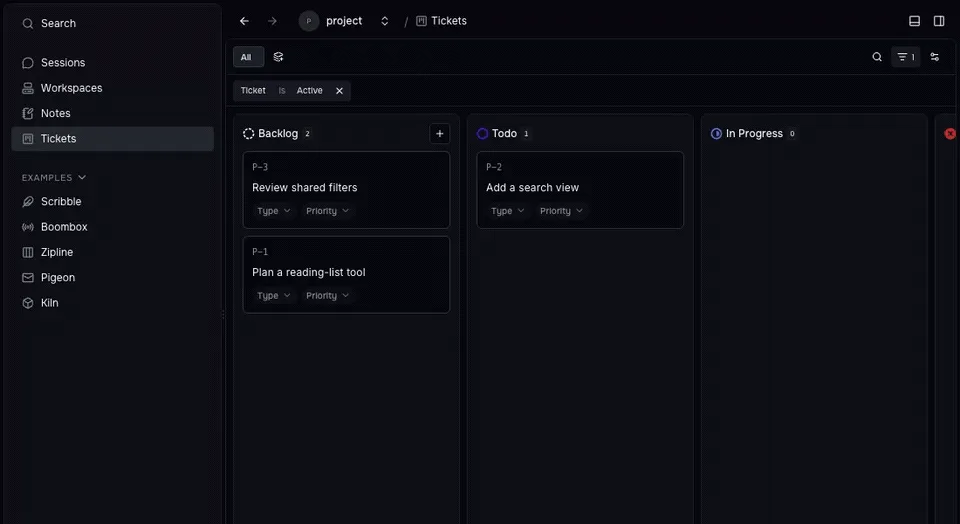Change the Active filter value
Image resolution: width=960 pixels, height=524 pixels.
pos(310,91)
